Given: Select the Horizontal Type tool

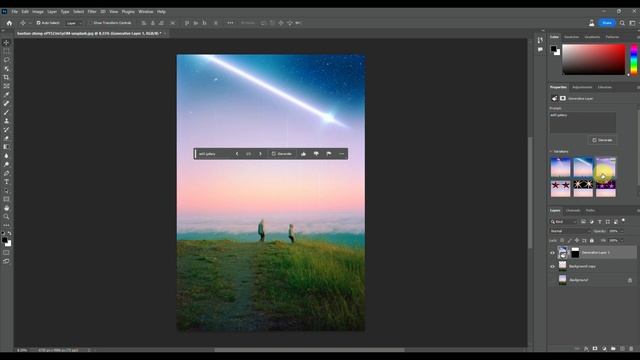Looking at the screenshot, I should [6, 182].
